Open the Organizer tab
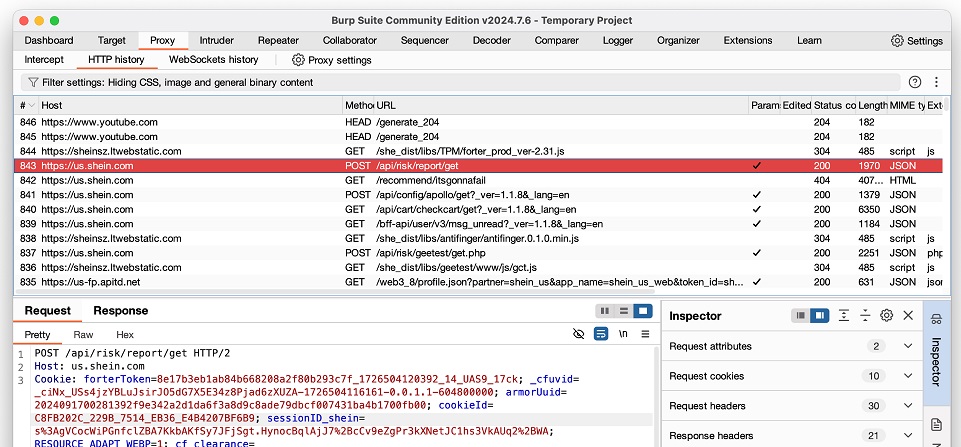 [x=678, y=40]
